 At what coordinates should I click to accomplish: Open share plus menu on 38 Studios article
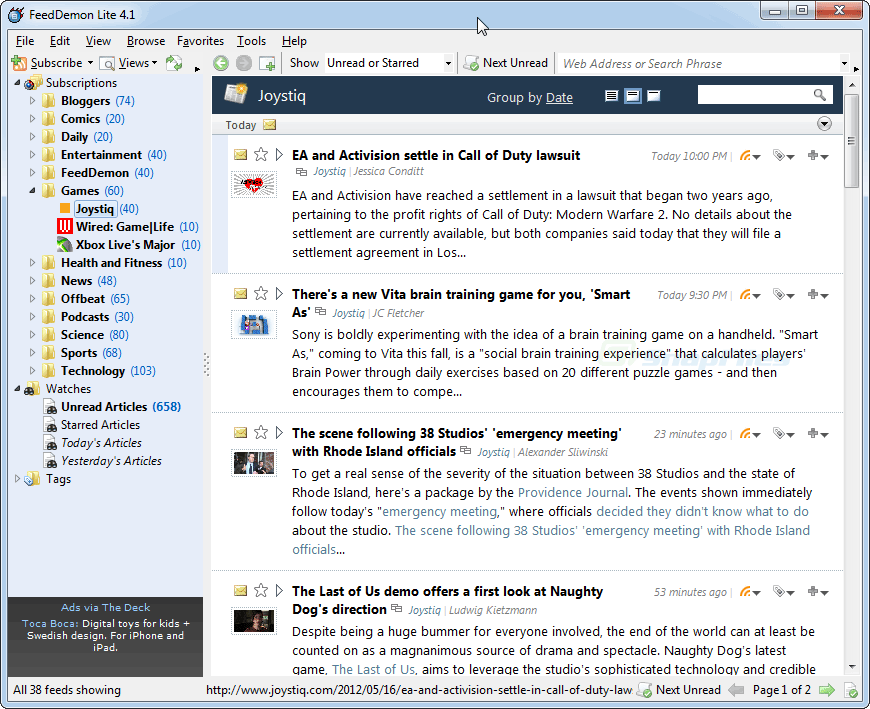pyautogui.click(x=818, y=434)
